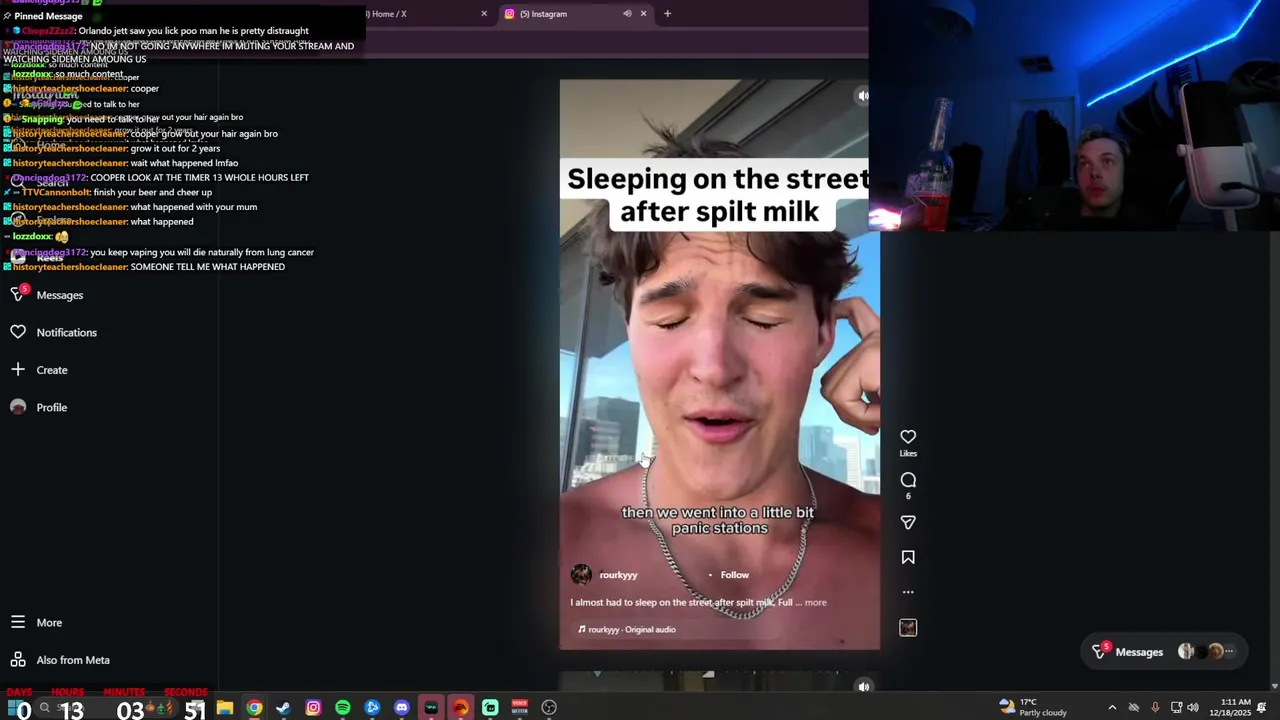Open the More menu in sidebar
This screenshot has height=720, width=1280.
click(36, 622)
